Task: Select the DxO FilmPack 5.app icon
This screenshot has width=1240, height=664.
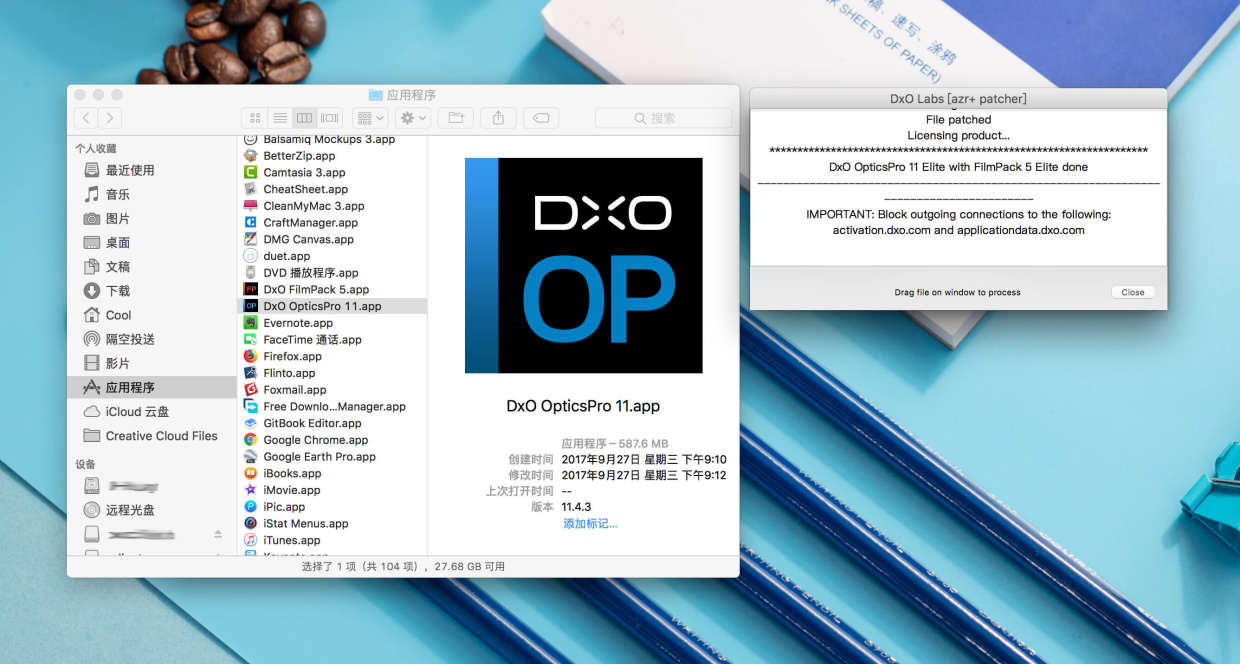Action: tap(251, 290)
